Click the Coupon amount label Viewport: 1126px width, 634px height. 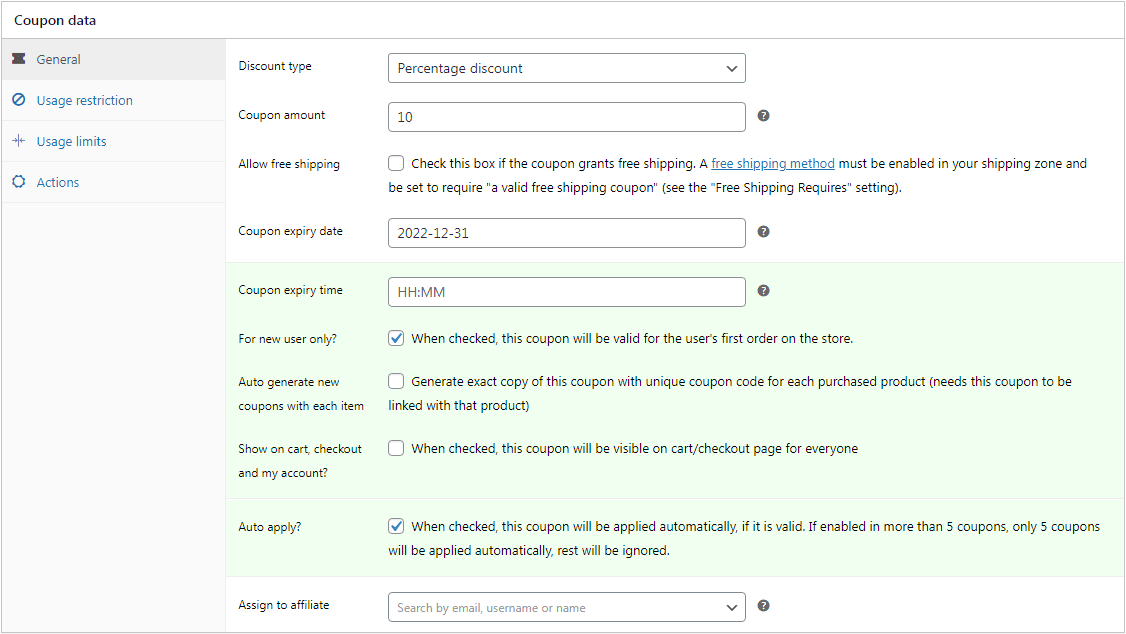[x=282, y=115]
